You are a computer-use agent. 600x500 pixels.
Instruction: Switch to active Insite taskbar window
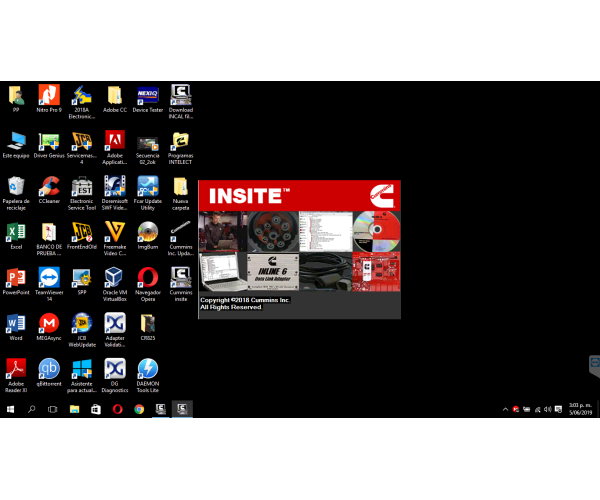tap(182, 409)
